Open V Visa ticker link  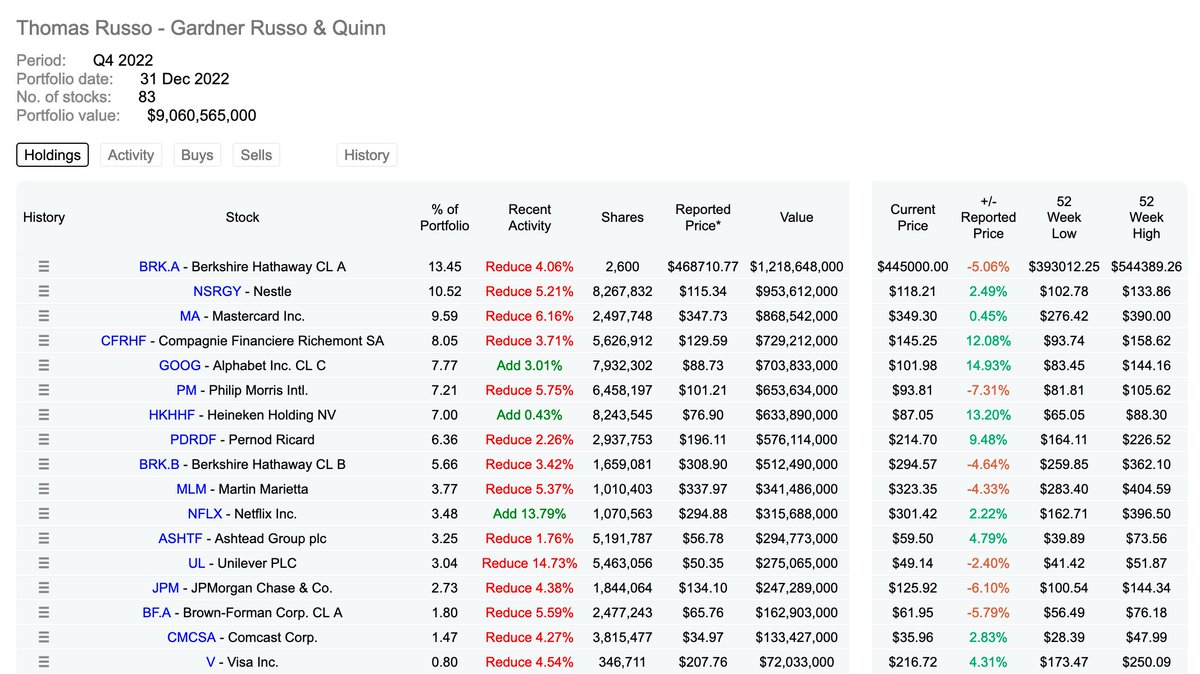(211, 662)
